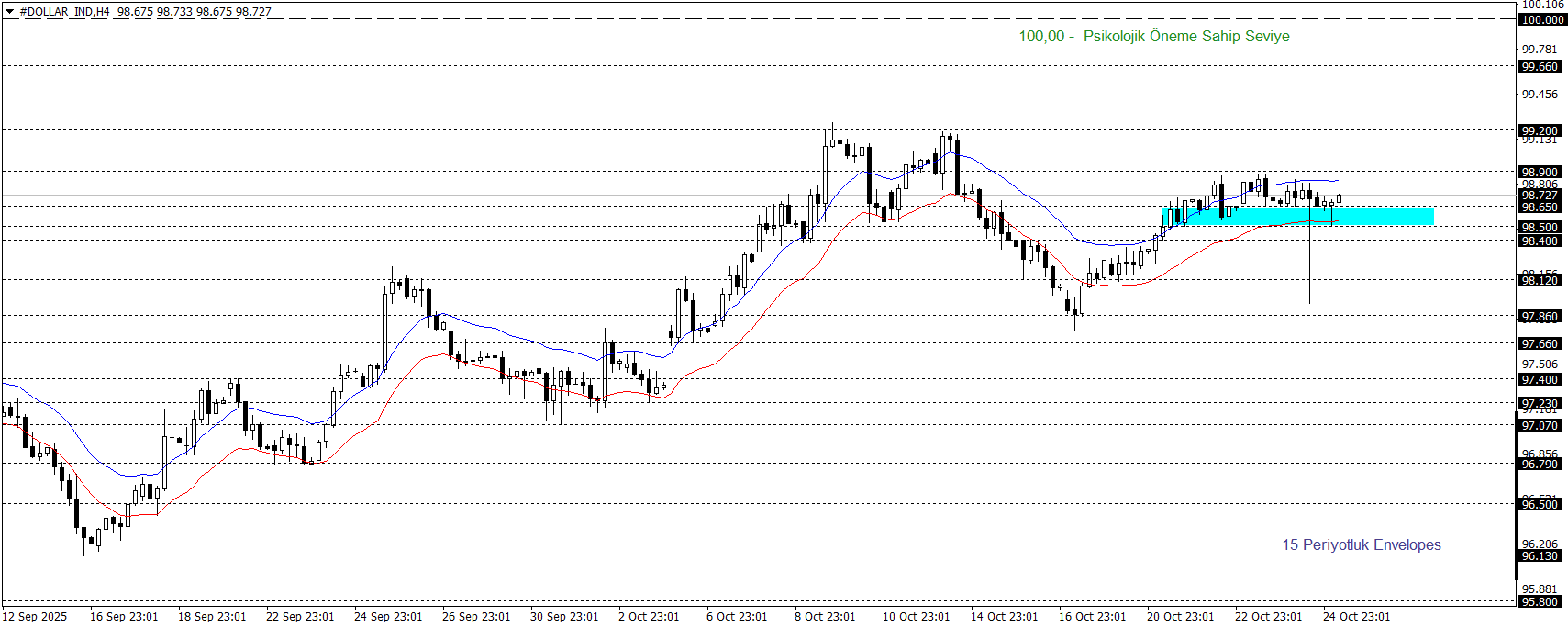Click the '24 Oct 23:01' time axis label
This screenshot has width=1568, height=628.
(x=1356, y=617)
